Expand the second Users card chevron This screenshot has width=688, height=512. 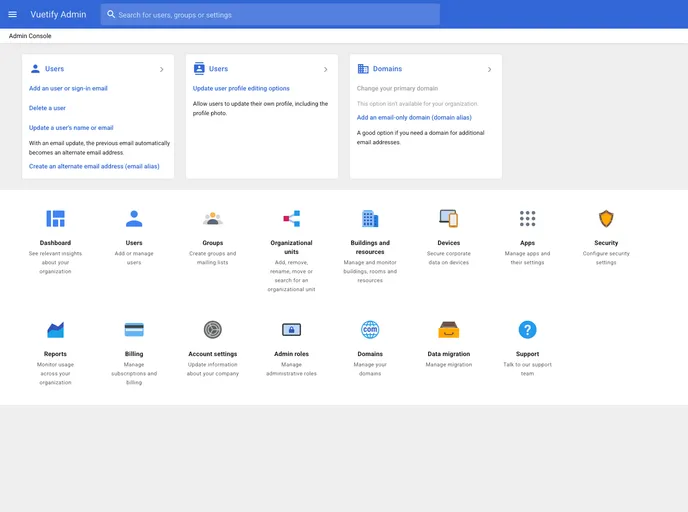(326, 69)
